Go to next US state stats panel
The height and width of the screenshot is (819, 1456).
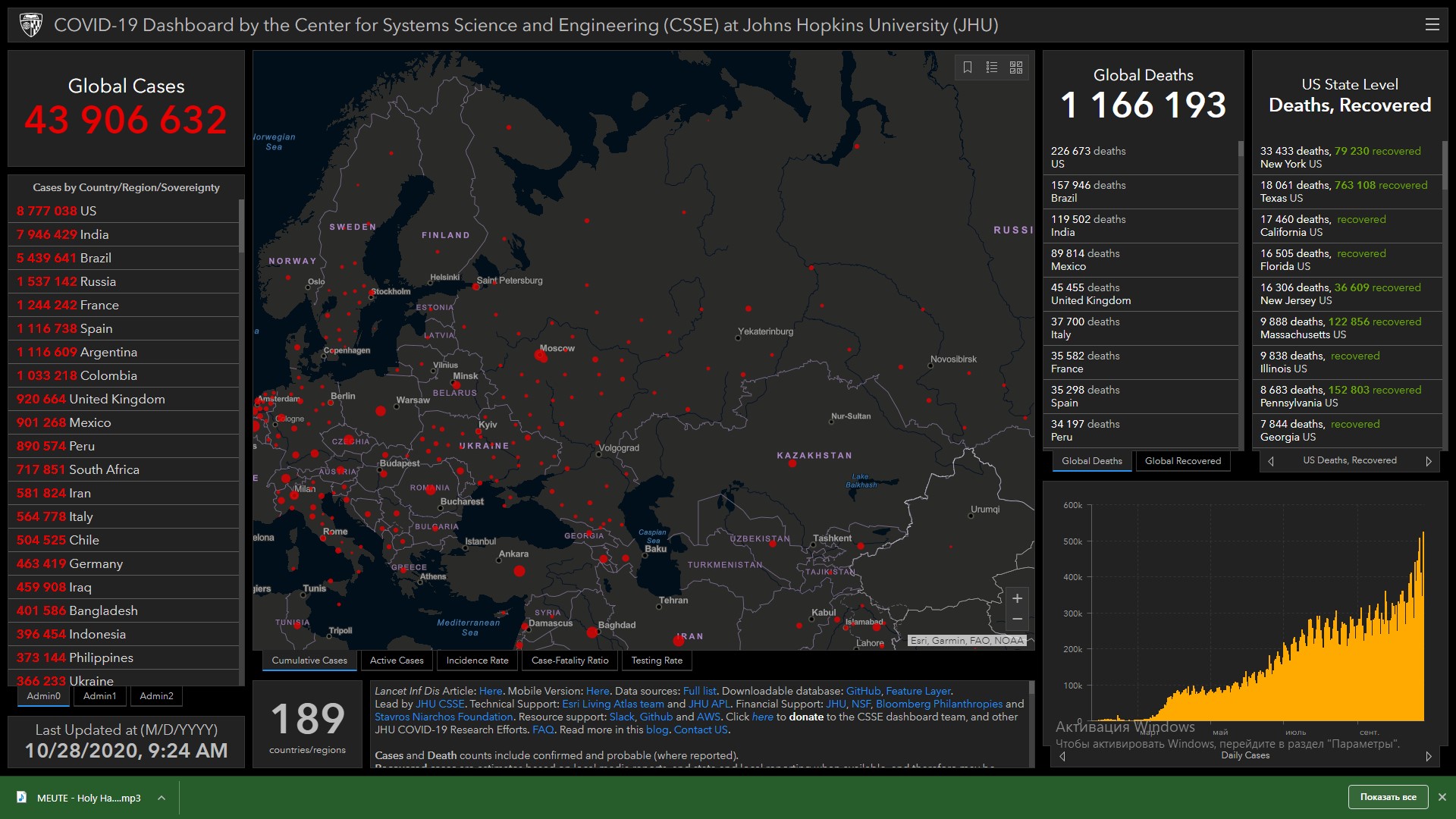1428,461
